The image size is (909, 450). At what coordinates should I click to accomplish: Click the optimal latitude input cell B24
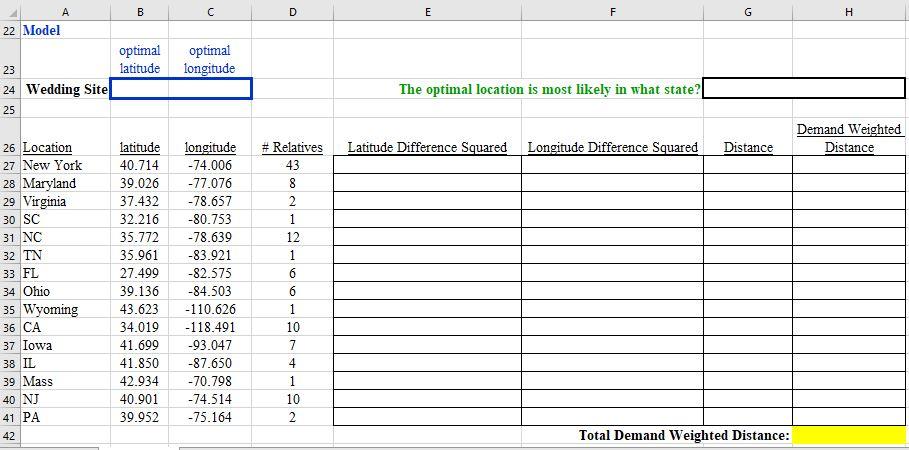pos(140,89)
